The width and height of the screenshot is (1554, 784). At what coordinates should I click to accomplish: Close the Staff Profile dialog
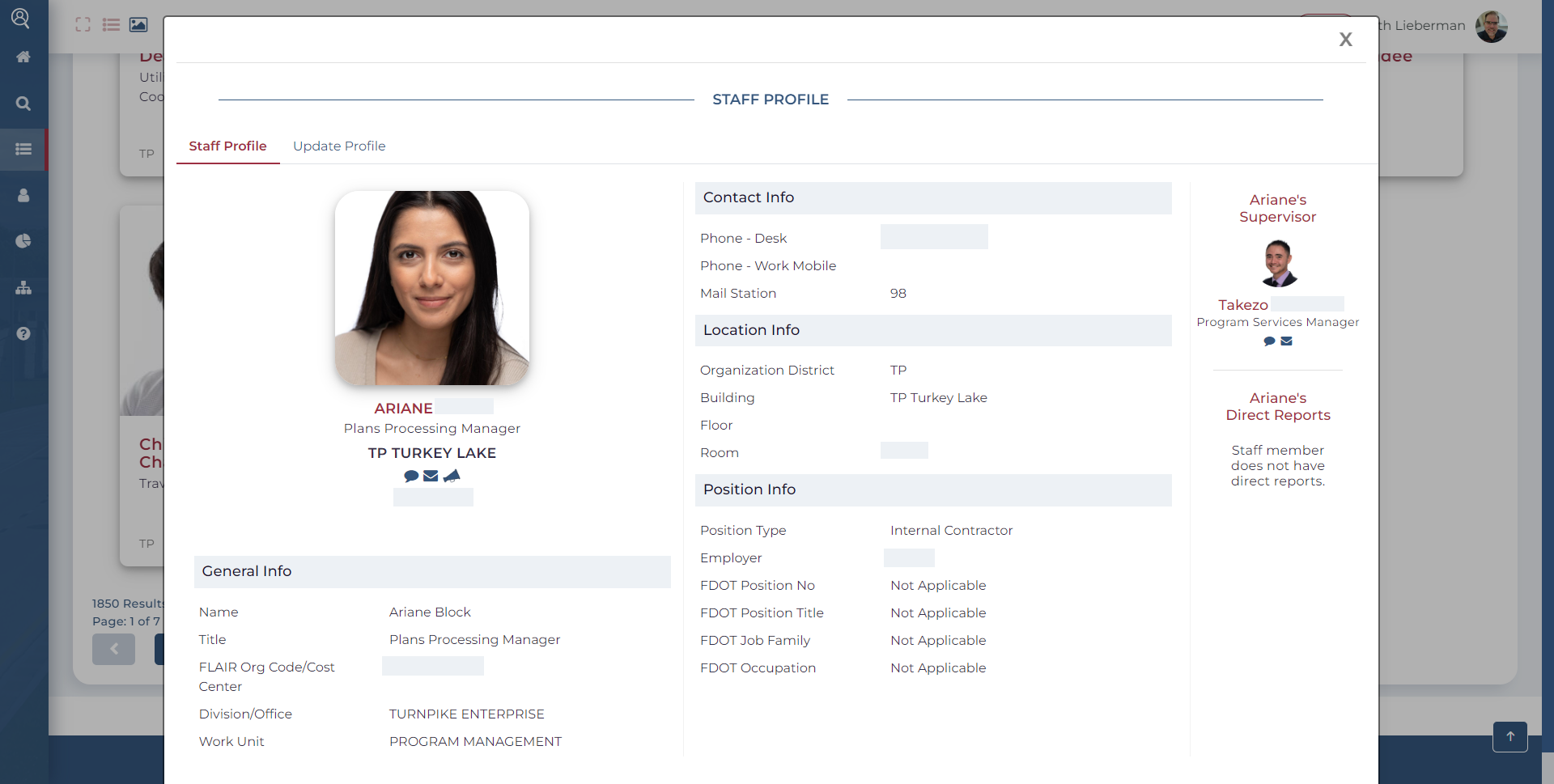pos(1345,40)
